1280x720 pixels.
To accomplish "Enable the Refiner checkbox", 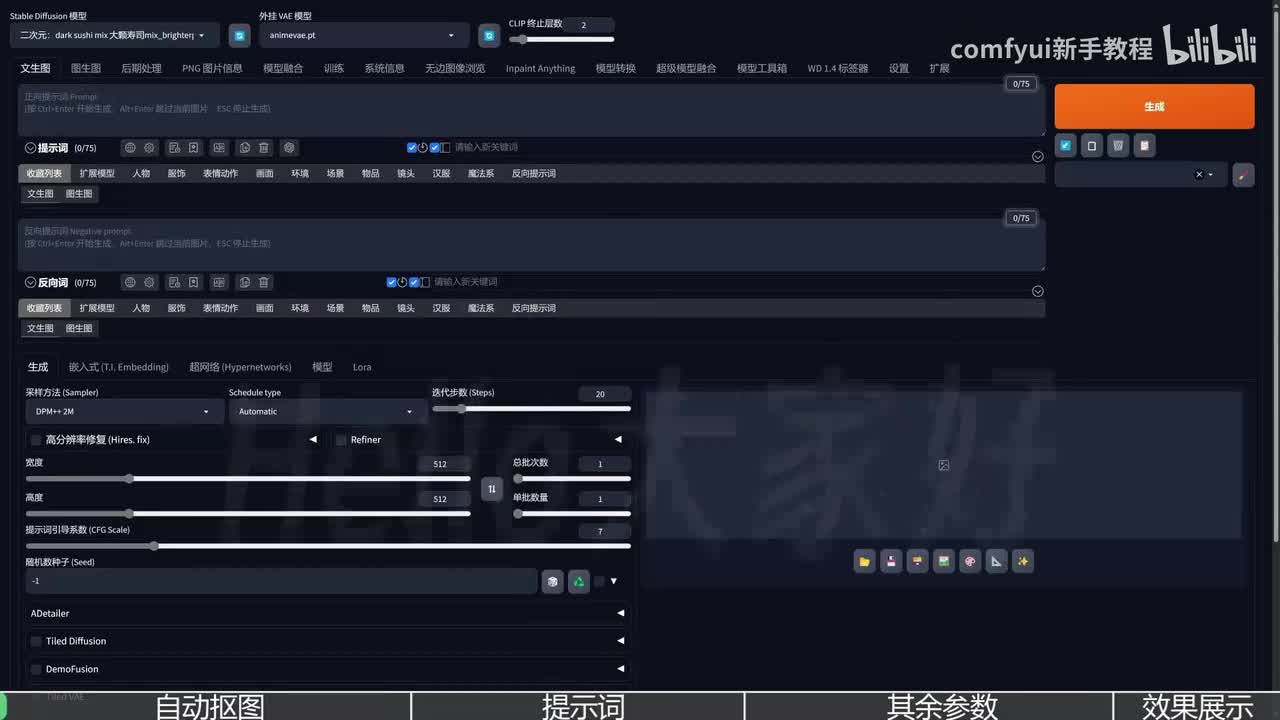I will (x=341, y=440).
